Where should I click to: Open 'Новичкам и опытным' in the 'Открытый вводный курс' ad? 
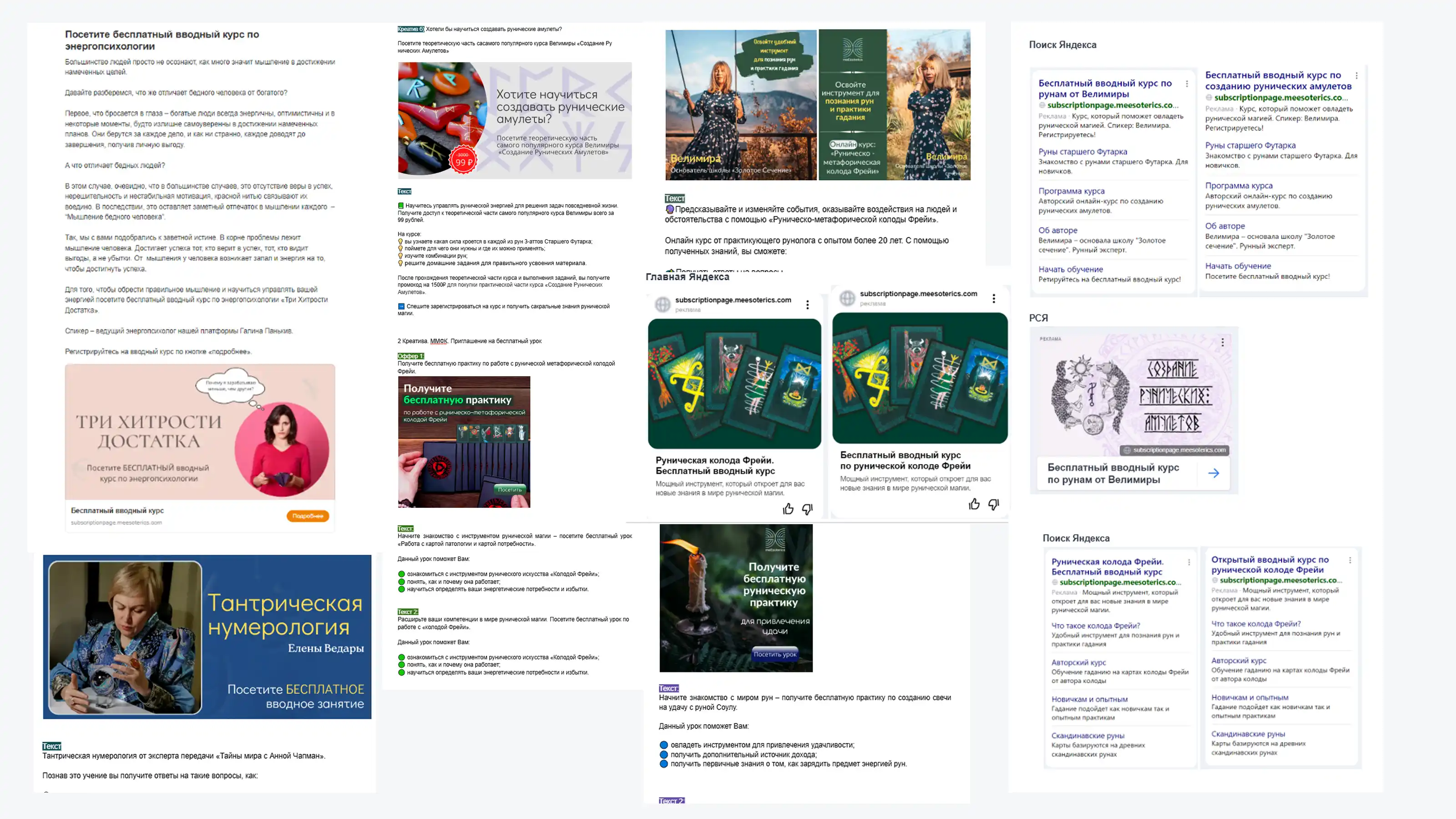(1250, 698)
